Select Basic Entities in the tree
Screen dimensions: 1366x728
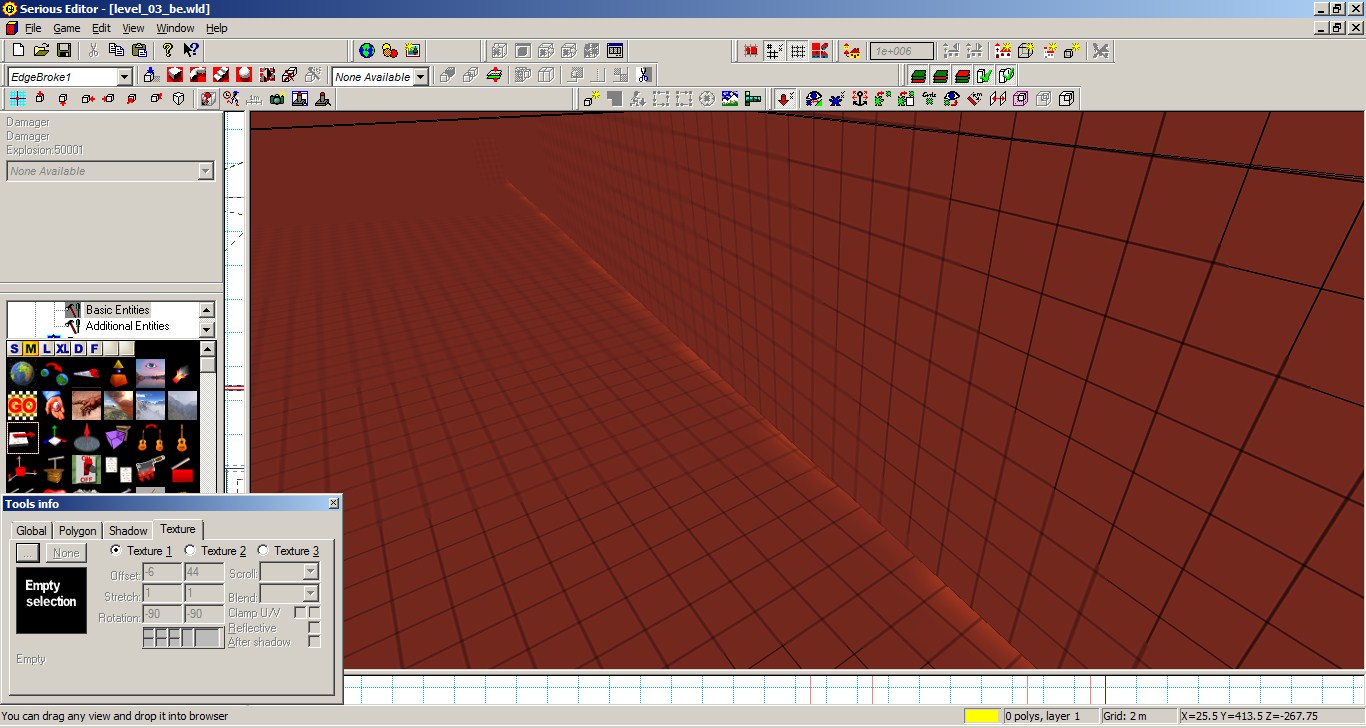[117, 310]
